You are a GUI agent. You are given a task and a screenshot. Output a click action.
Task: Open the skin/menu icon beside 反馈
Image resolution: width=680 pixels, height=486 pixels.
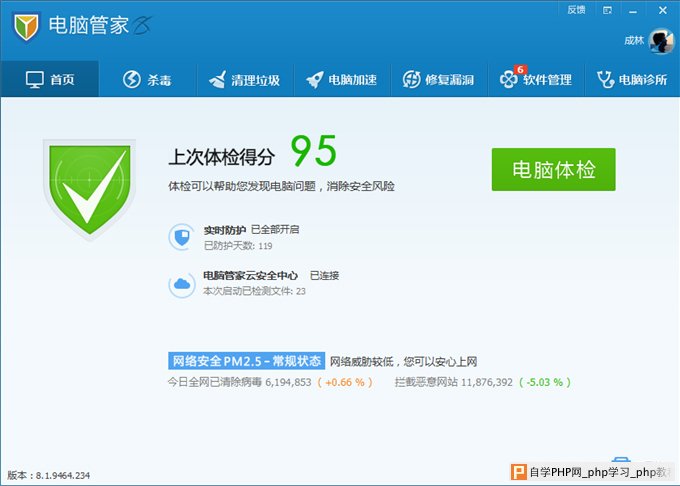pos(608,10)
